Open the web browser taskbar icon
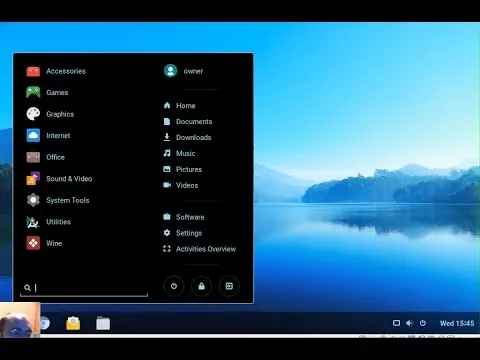Screen dimensions: 480x360 [45, 323]
